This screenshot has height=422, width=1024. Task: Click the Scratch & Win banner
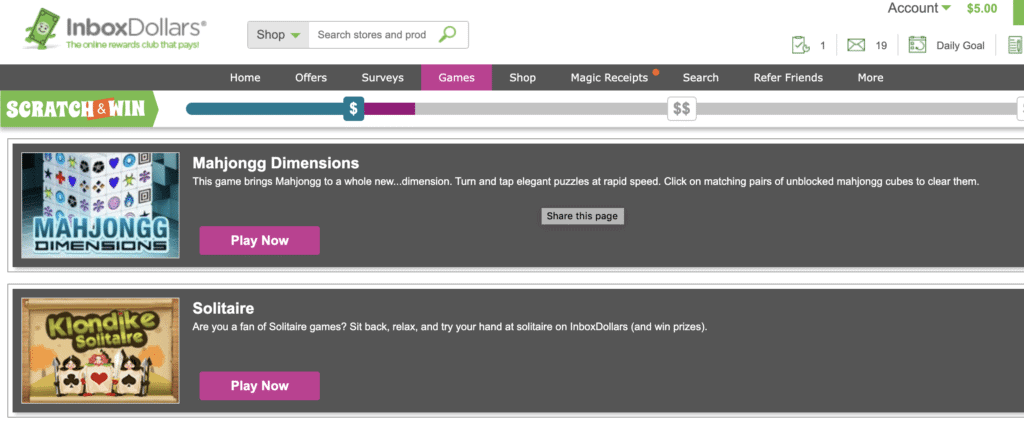coord(80,108)
